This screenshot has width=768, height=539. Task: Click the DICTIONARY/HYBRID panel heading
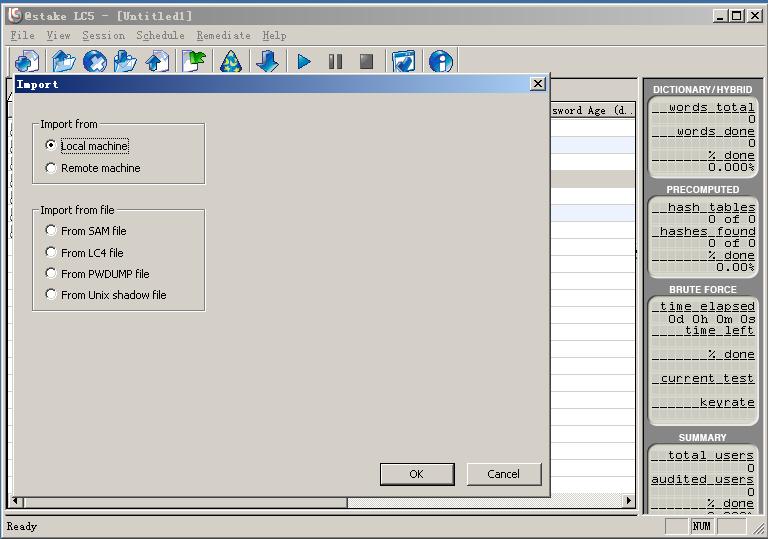tap(702, 90)
